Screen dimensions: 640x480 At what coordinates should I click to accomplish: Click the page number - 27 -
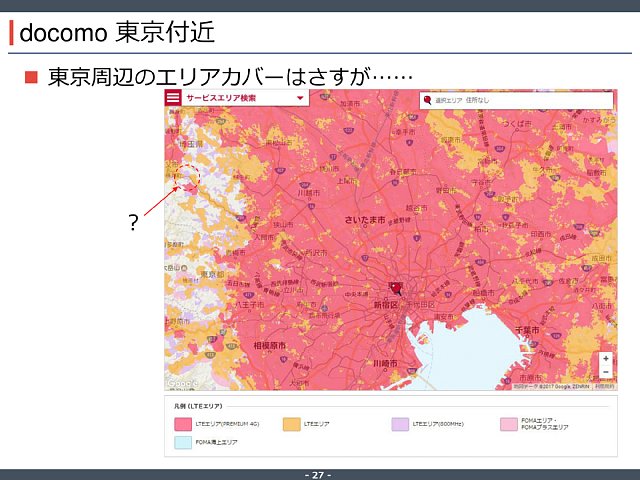point(318,475)
